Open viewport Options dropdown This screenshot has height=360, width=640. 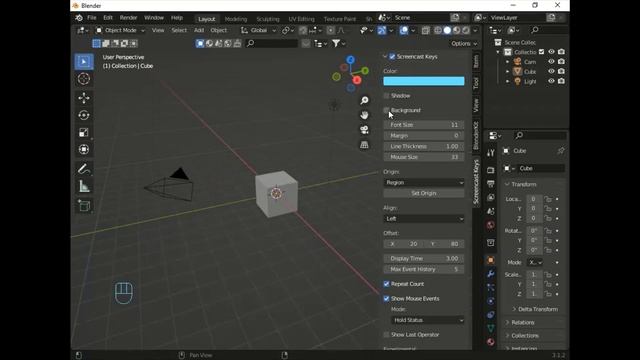(x=464, y=44)
